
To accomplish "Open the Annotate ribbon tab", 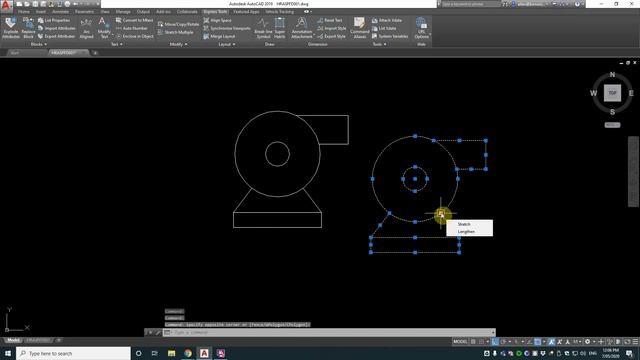I will [60, 12].
